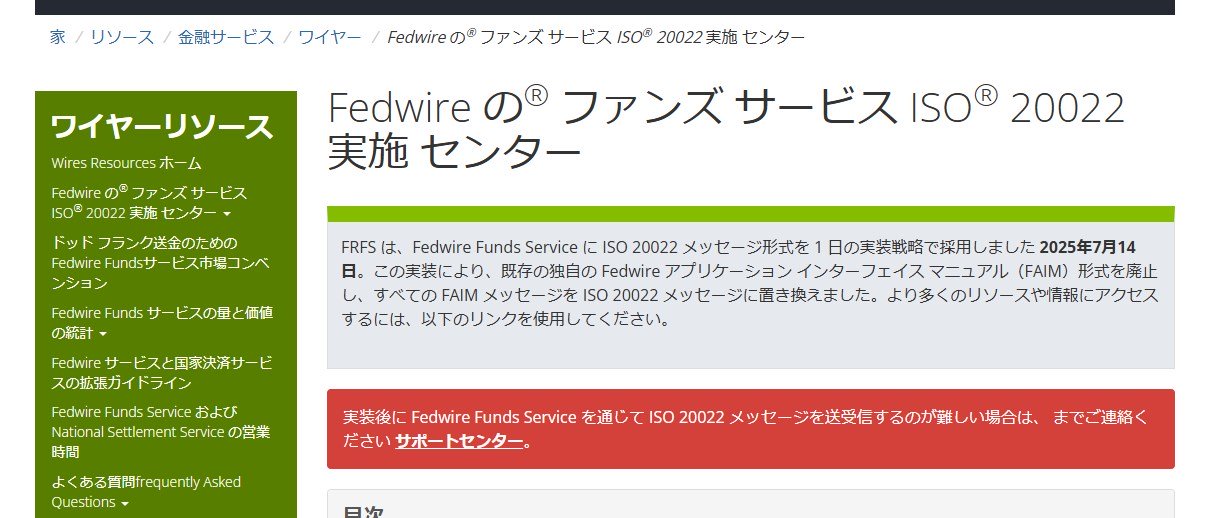Open よくある質問 Frequently Asked Questions in sidebar
Viewport: 1229px width, 518px height.
pyautogui.click(x=146, y=492)
